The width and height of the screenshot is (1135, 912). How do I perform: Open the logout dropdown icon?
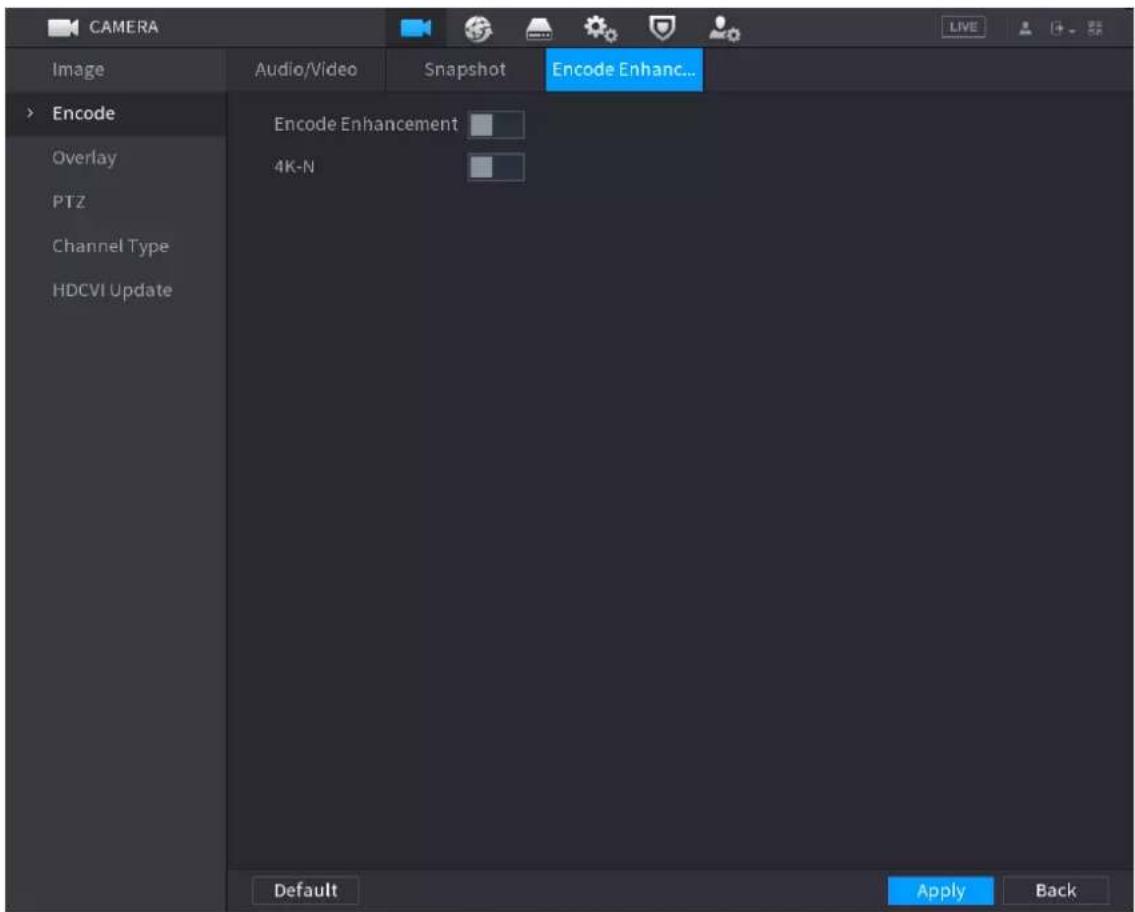1062,29
